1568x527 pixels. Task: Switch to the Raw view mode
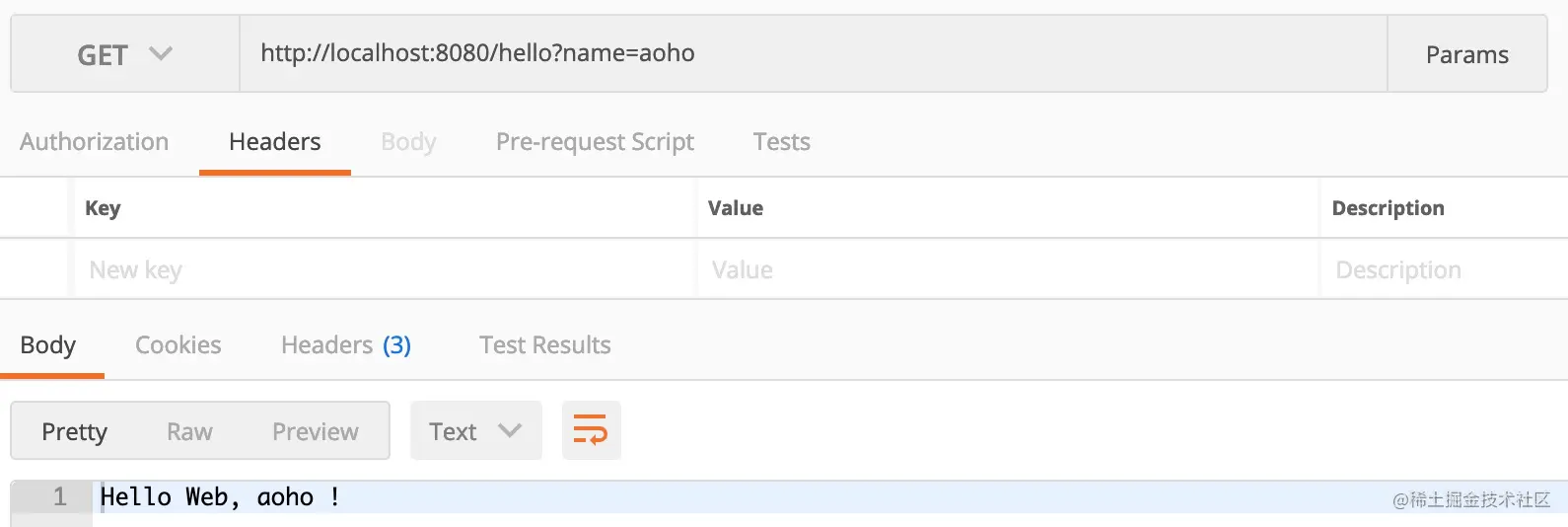[x=189, y=431]
